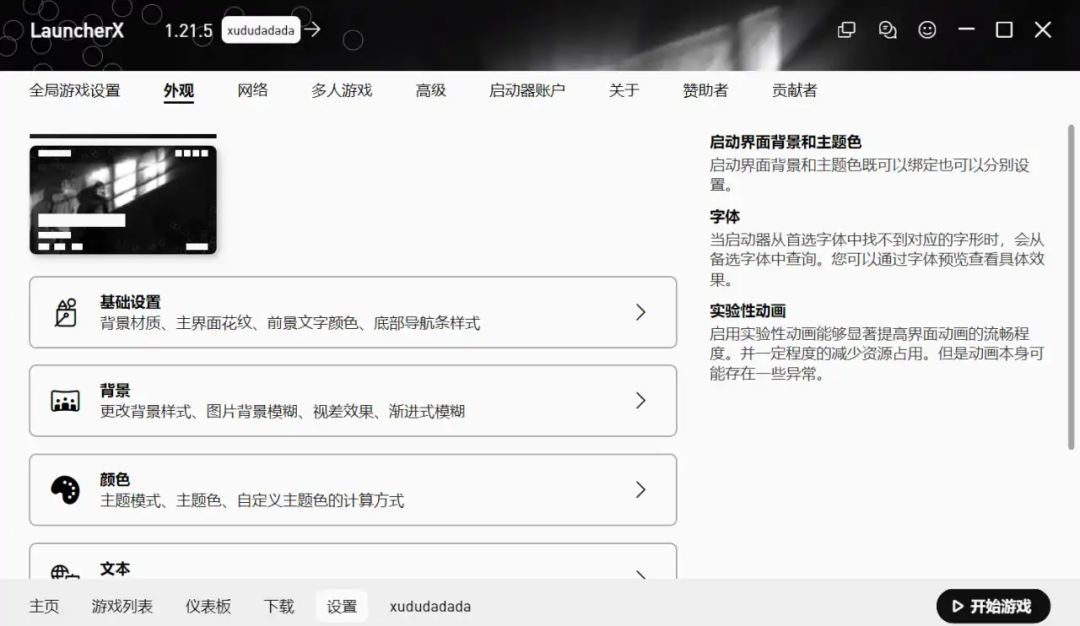The image size is (1080, 626).
Task: Open the chat feedback icon
Action: click(887, 30)
